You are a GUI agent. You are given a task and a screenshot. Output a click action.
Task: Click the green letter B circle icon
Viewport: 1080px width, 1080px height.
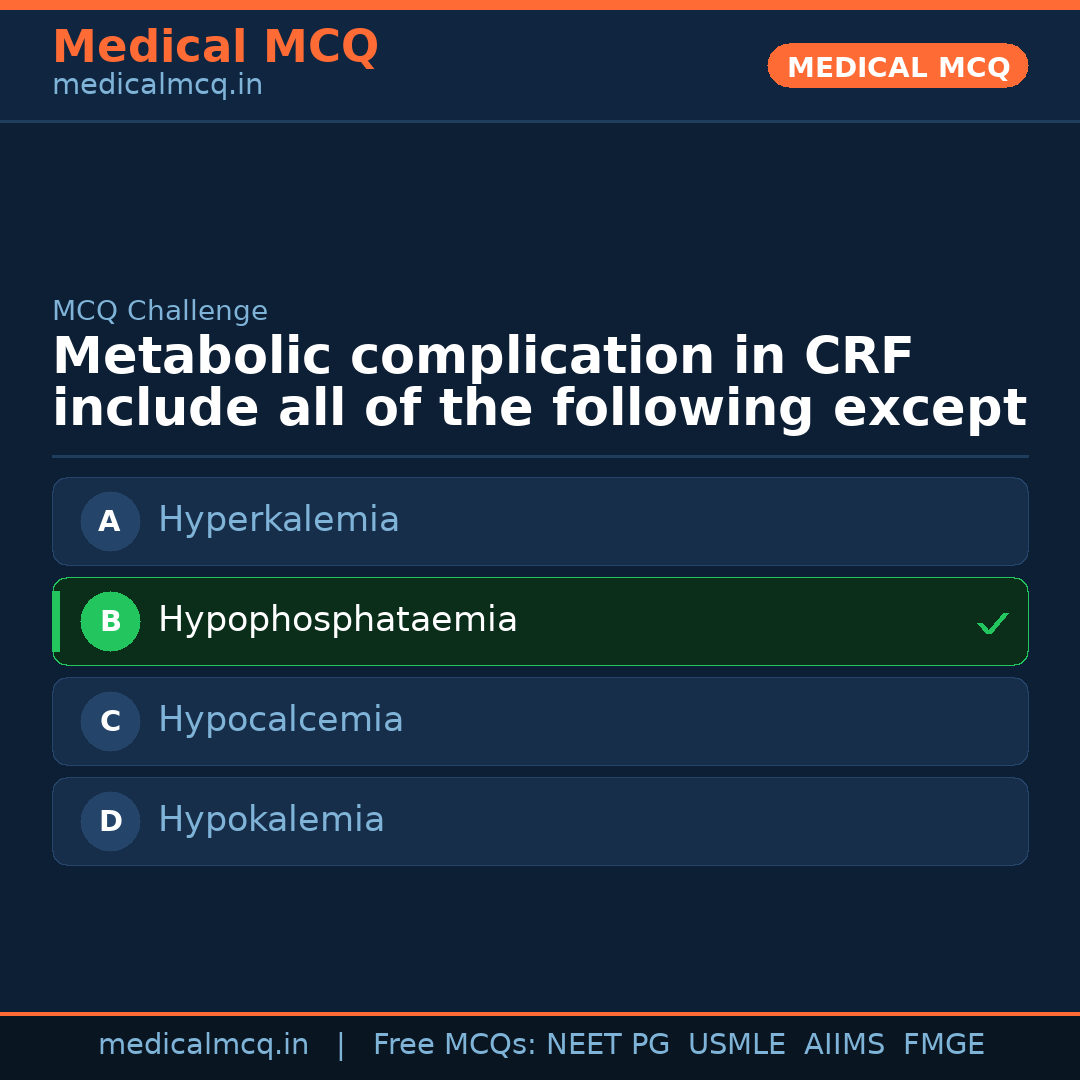click(x=110, y=621)
